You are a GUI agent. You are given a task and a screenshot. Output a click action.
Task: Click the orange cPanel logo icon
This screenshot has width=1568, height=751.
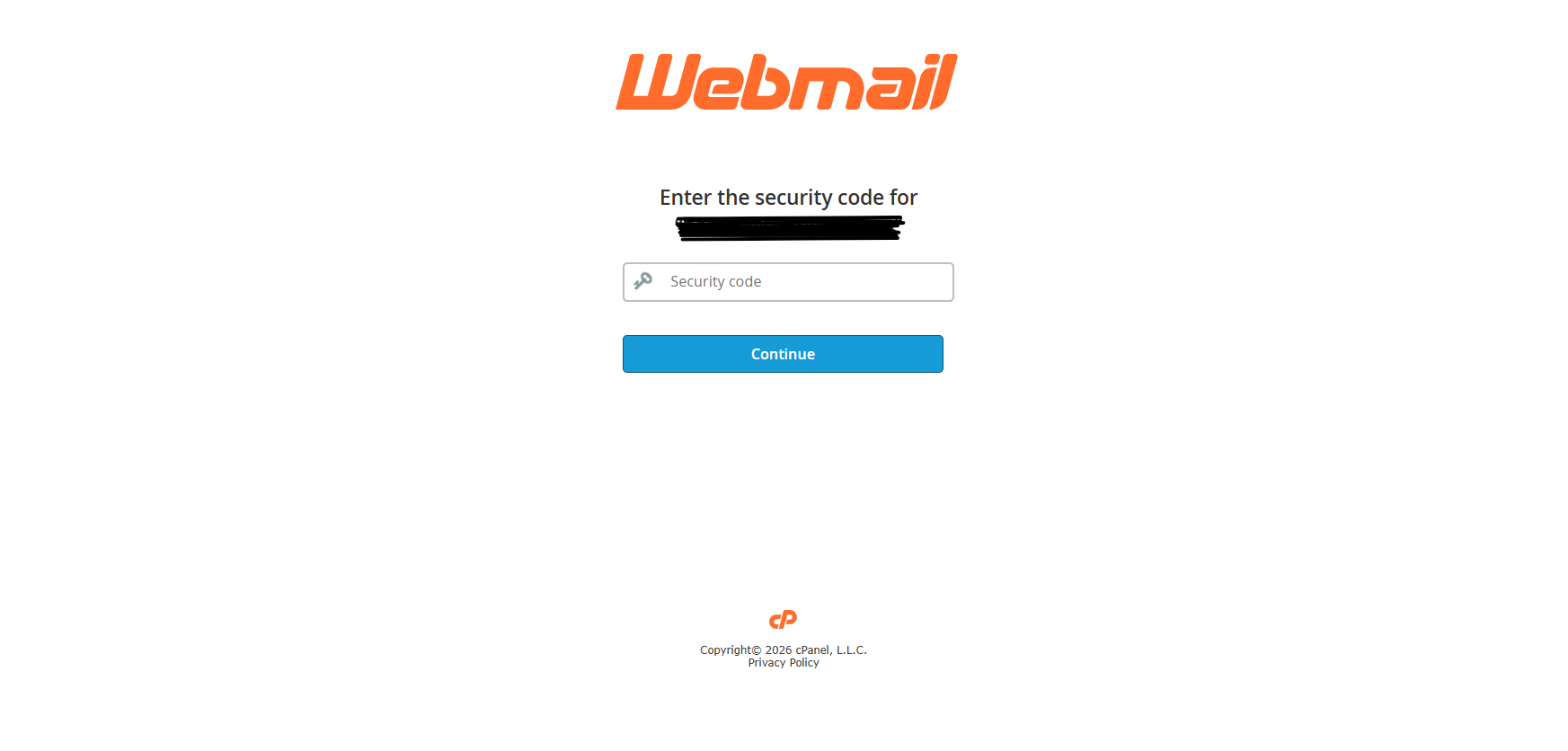pos(784,620)
